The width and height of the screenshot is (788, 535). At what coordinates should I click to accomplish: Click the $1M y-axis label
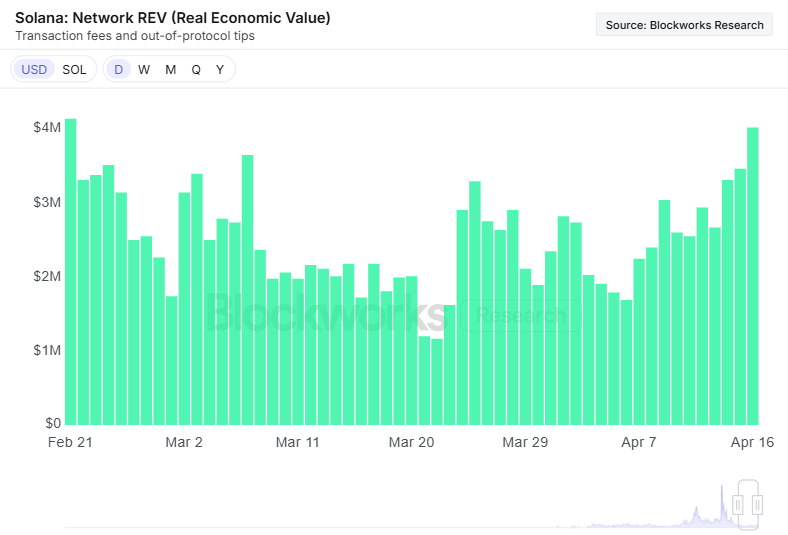pos(47,350)
